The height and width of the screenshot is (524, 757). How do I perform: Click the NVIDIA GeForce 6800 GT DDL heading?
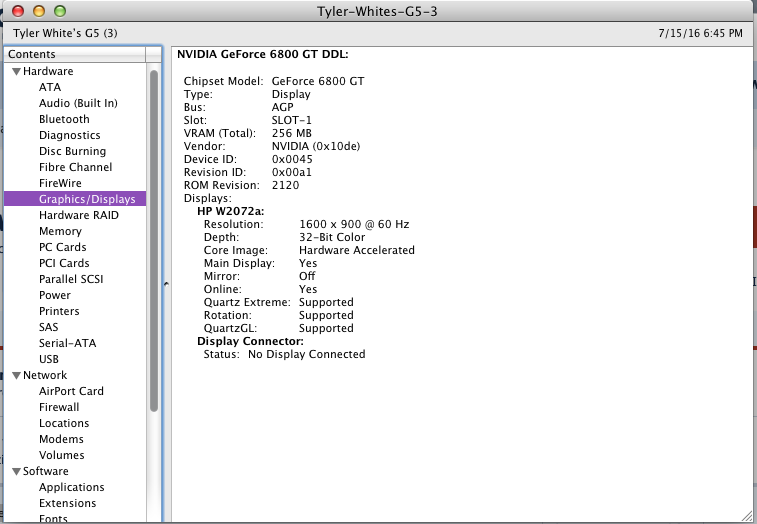tap(263, 54)
